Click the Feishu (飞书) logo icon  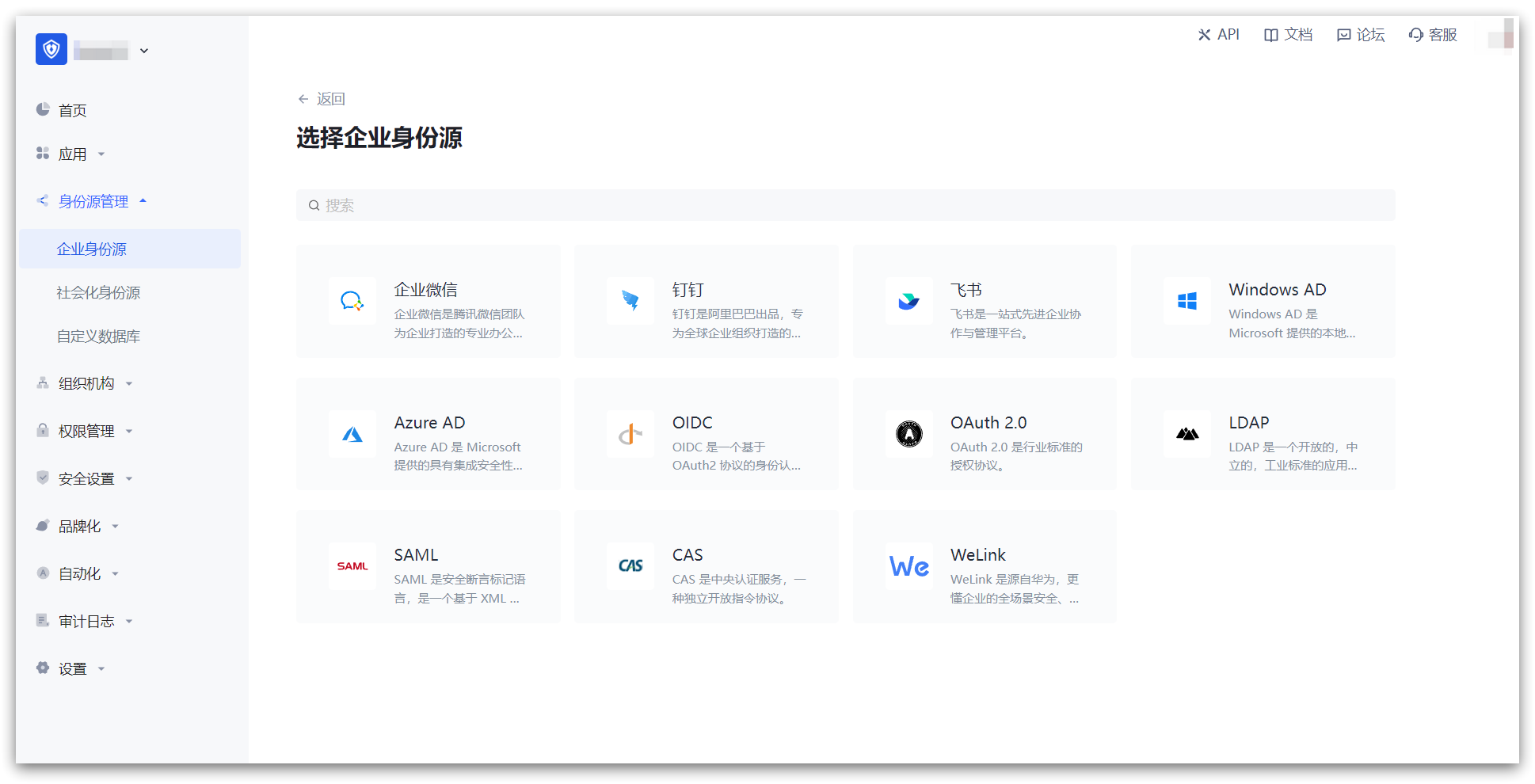(x=908, y=301)
